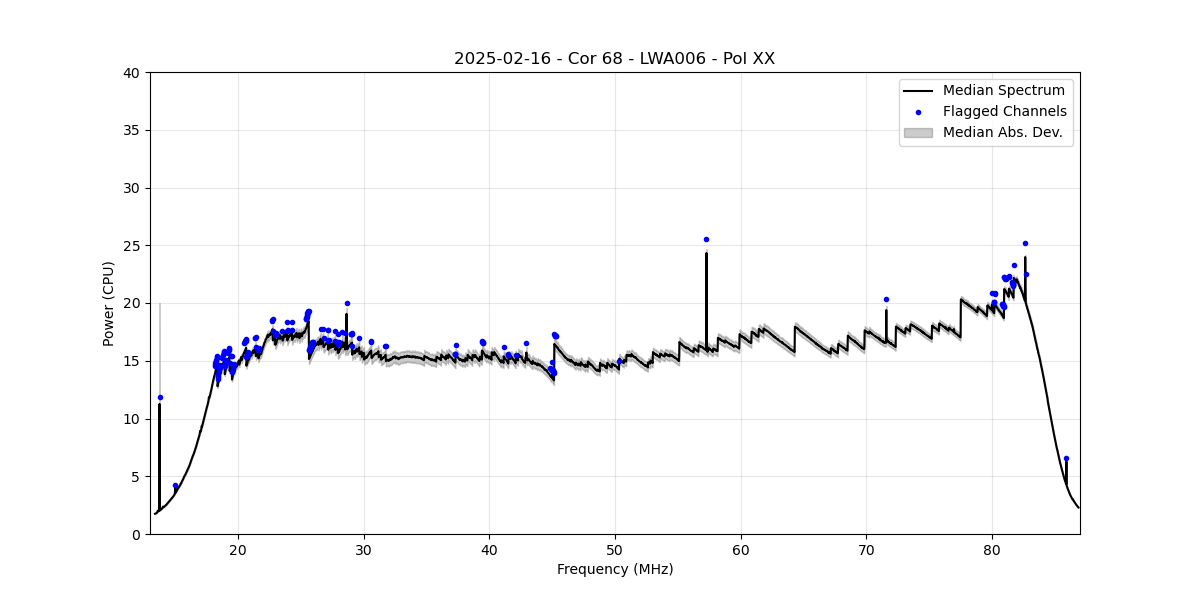Click the black Median Spectrum legend line
The image size is (1200, 600).
(x=918, y=91)
